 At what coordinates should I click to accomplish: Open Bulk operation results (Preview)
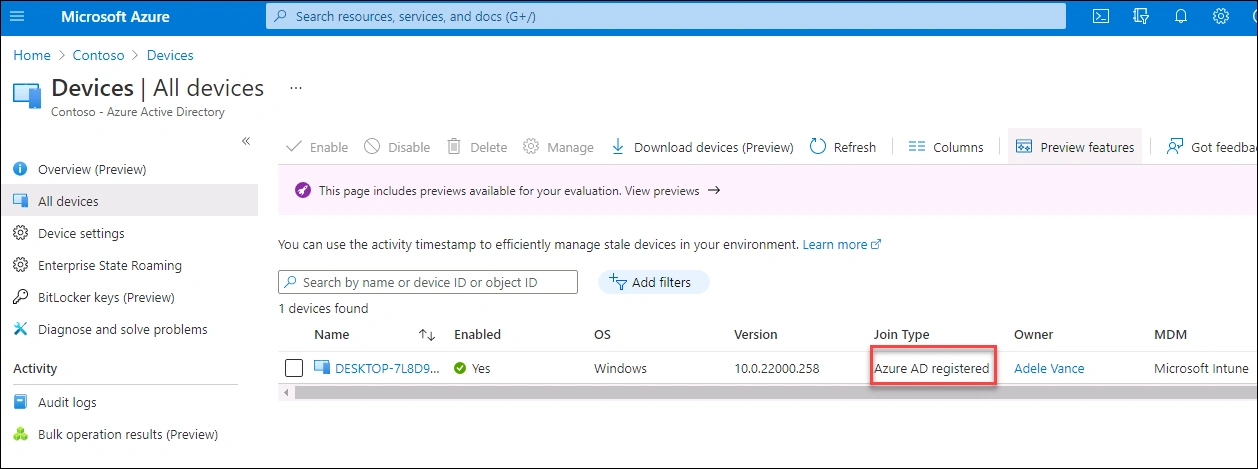click(129, 434)
